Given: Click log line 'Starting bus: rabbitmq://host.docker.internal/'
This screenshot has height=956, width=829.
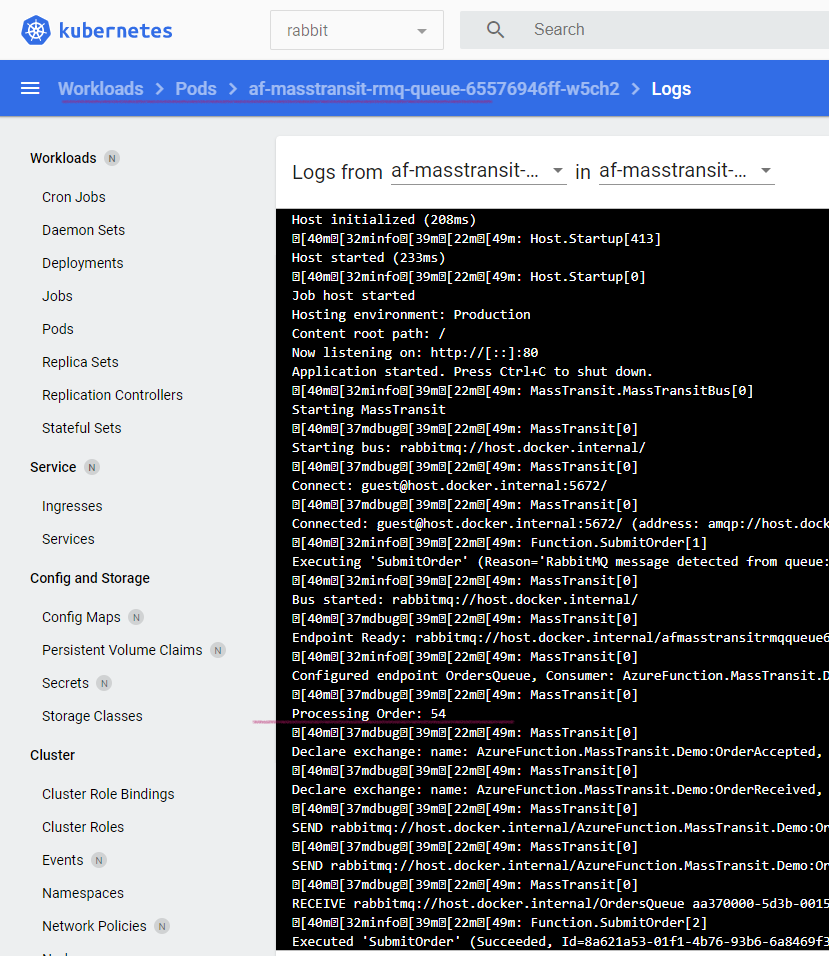Looking at the screenshot, I should pos(468,448).
